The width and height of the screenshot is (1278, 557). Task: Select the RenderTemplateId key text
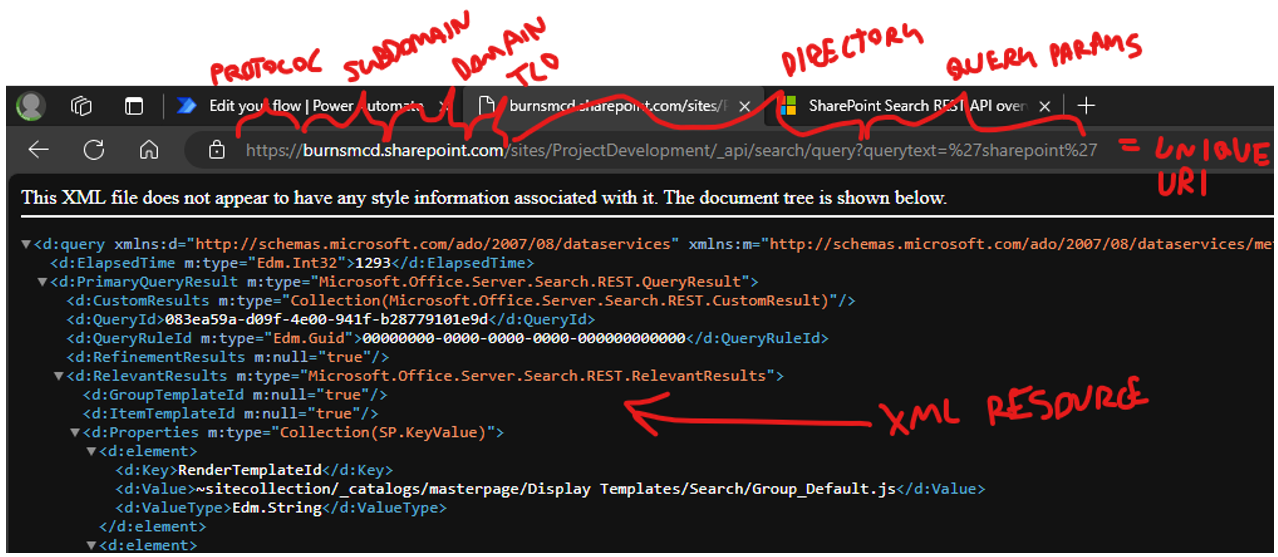coord(250,470)
